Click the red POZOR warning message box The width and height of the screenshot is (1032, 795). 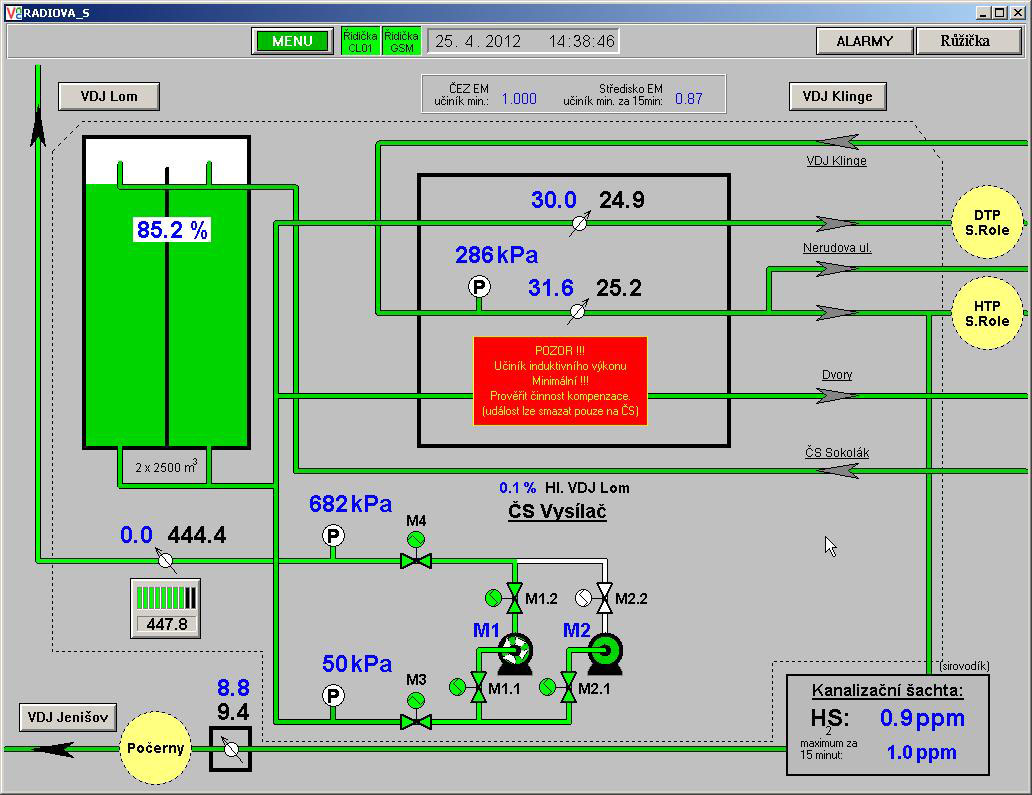(560, 381)
